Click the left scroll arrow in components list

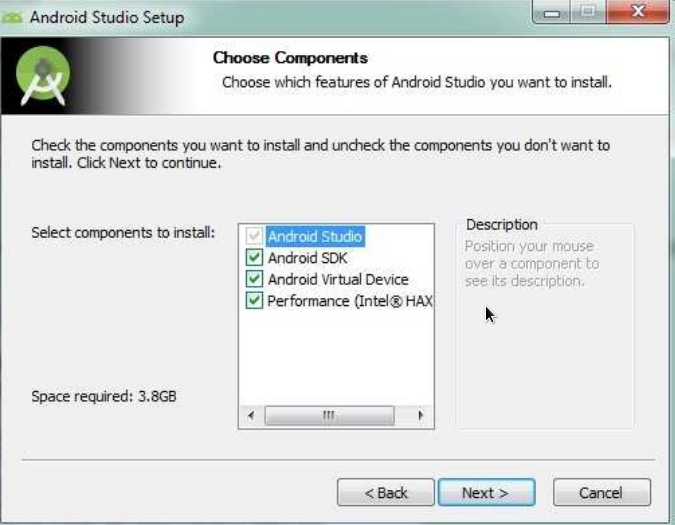tap(251, 416)
